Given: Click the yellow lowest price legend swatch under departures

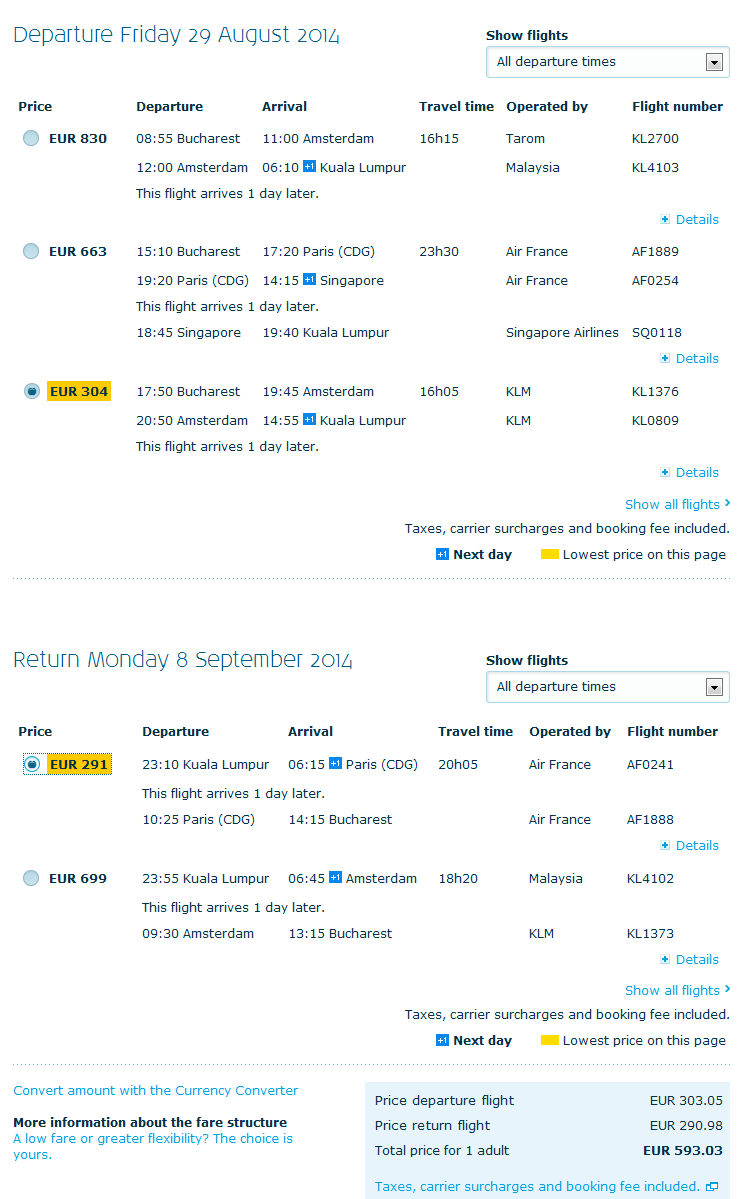Looking at the screenshot, I should [x=550, y=555].
